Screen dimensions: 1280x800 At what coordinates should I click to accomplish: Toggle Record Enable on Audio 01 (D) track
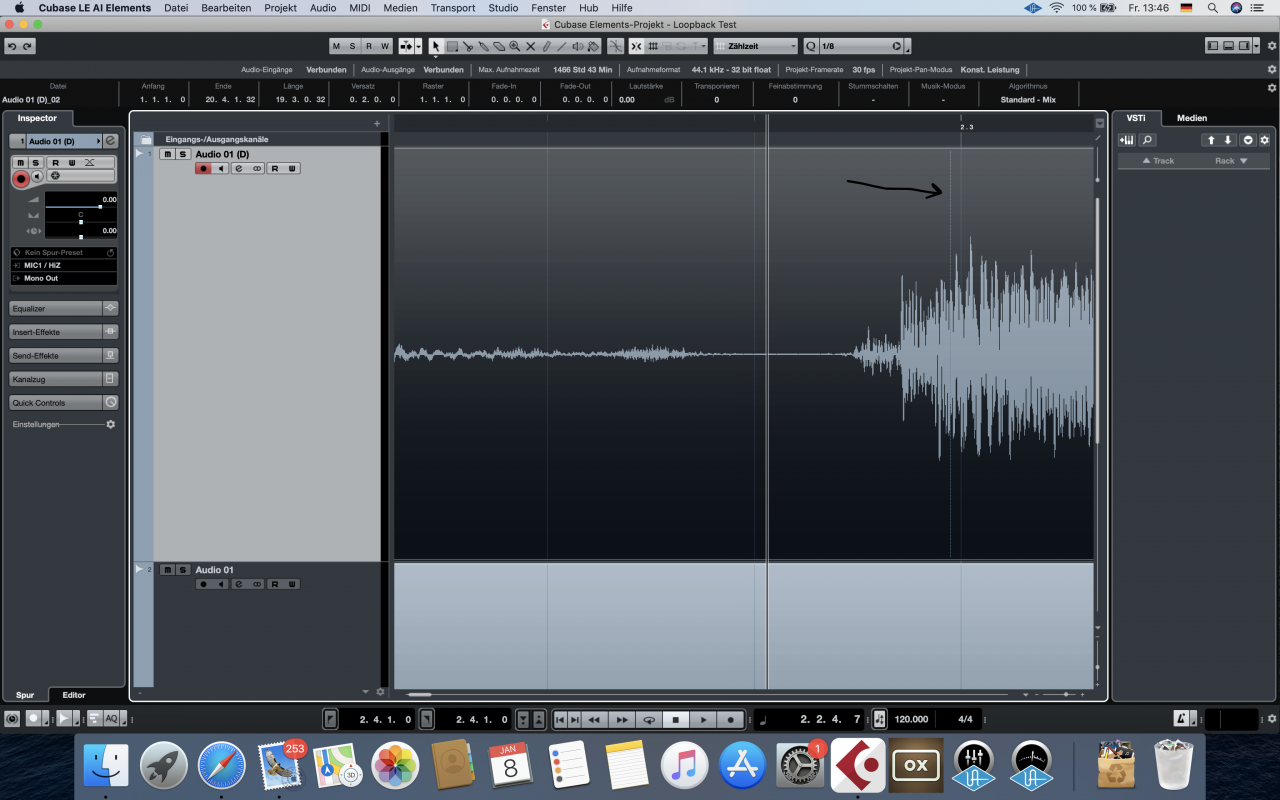click(x=204, y=168)
